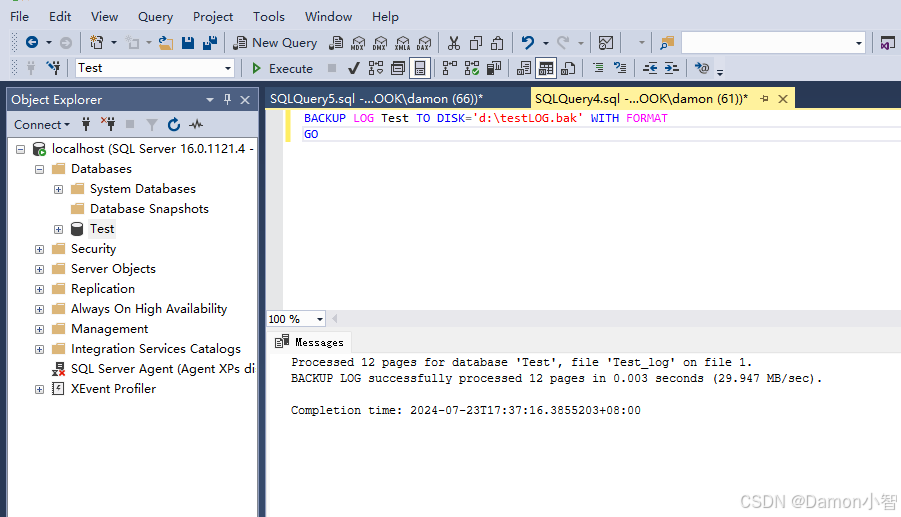The width and height of the screenshot is (901, 517).
Task: Click the Find in Files icon
Action: coord(667,43)
